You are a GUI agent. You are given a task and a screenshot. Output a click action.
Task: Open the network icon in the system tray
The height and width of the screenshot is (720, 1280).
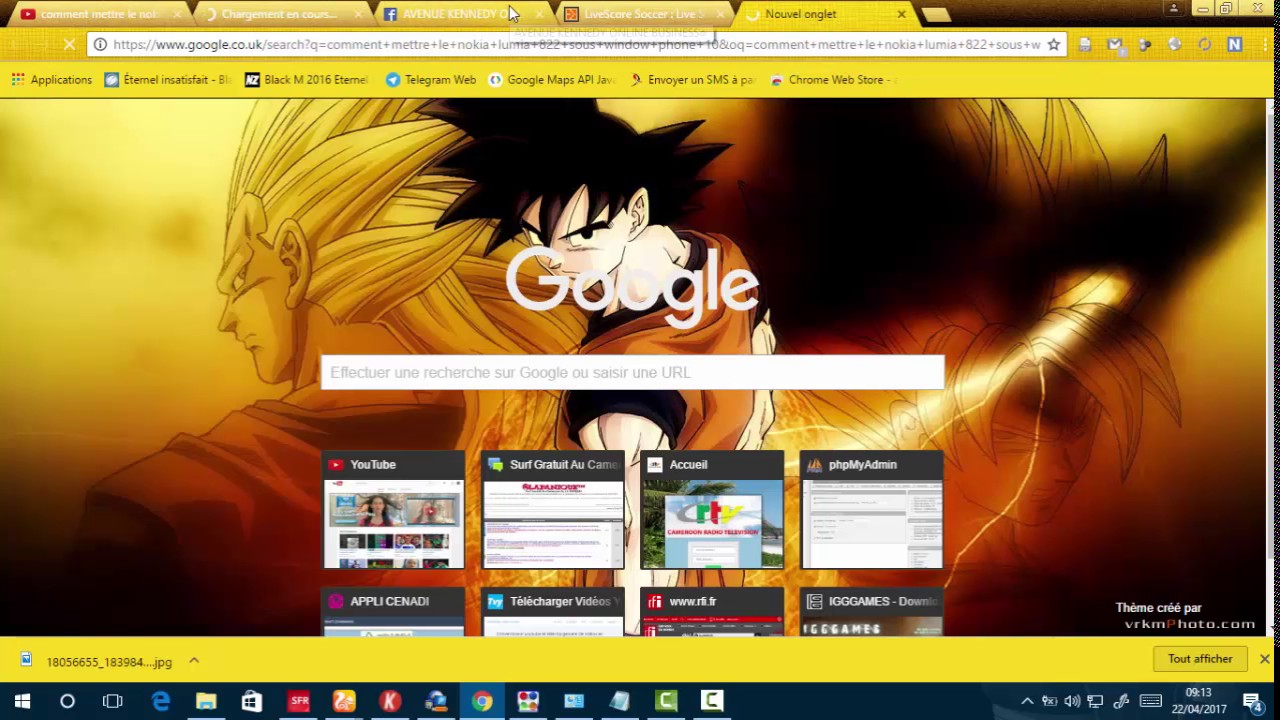pyautogui.click(x=1096, y=701)
